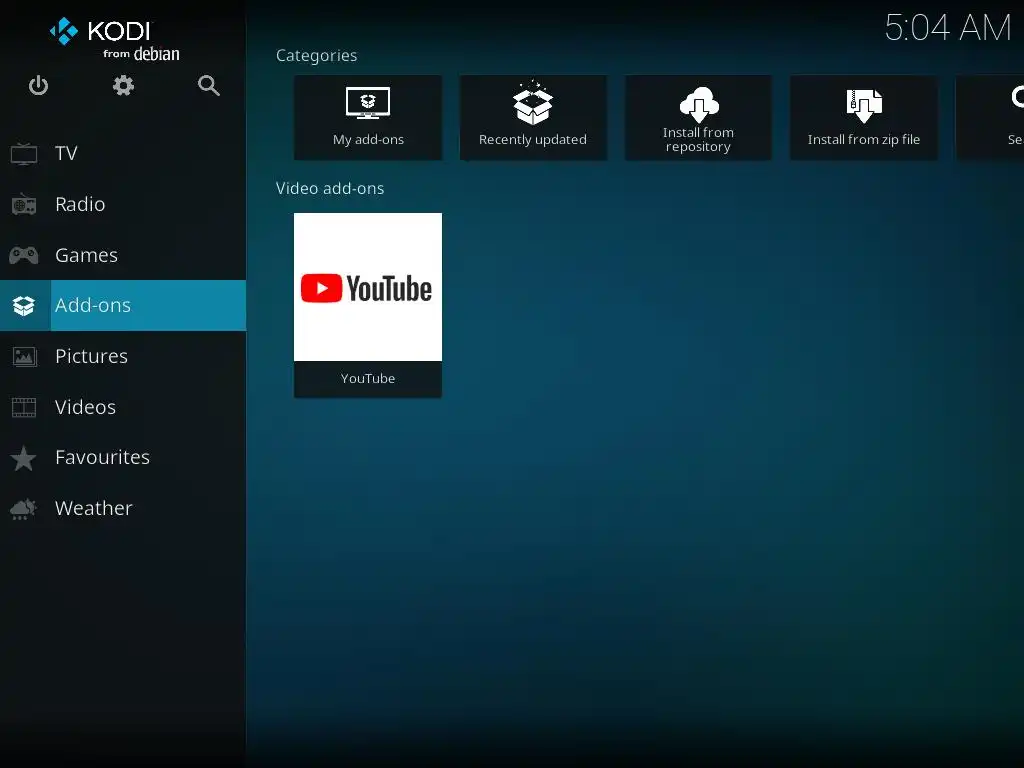Click the power icon in the sidebar
This screenshot has height=768, width=1024.
click(39, 86)
